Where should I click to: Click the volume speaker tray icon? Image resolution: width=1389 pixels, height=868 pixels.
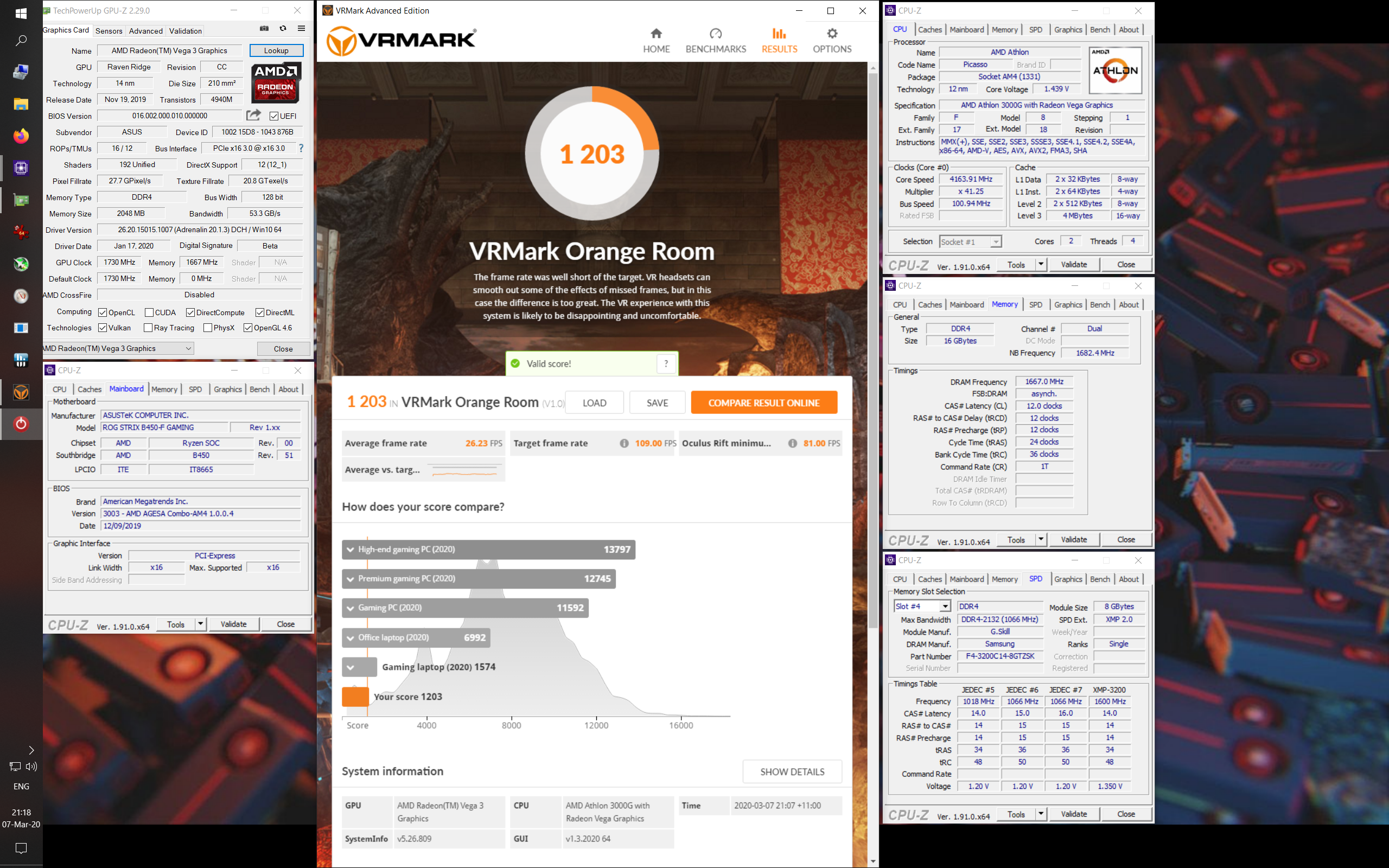coord(31,767)
